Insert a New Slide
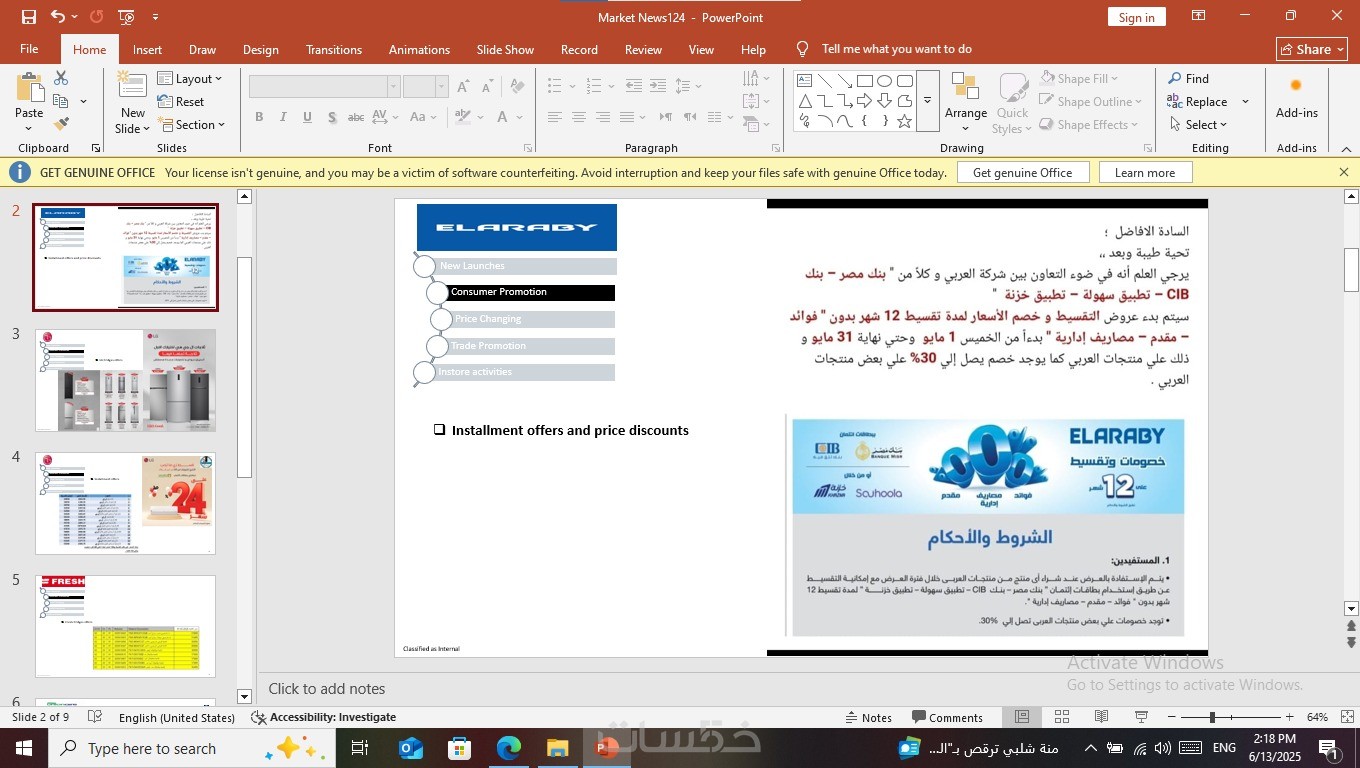The width and height of the screenshot is (1360, 768). [x=132, y=102]
